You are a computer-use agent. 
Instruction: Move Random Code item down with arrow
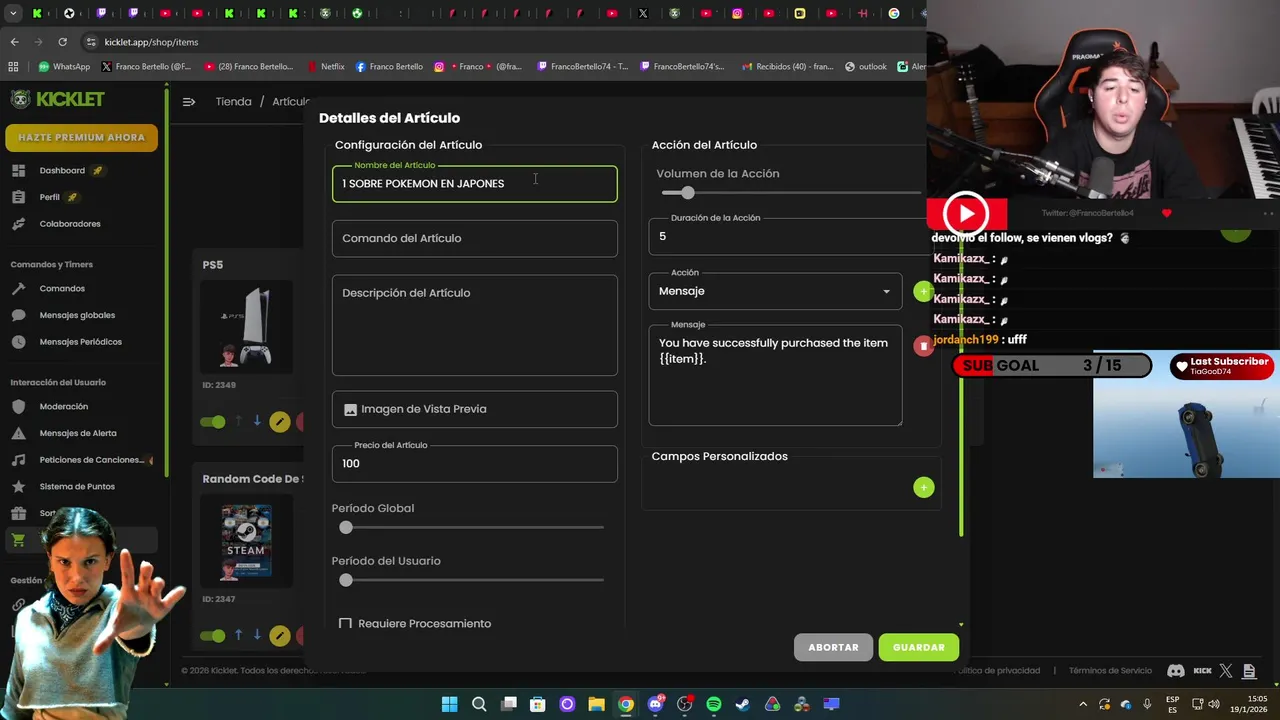257,635
